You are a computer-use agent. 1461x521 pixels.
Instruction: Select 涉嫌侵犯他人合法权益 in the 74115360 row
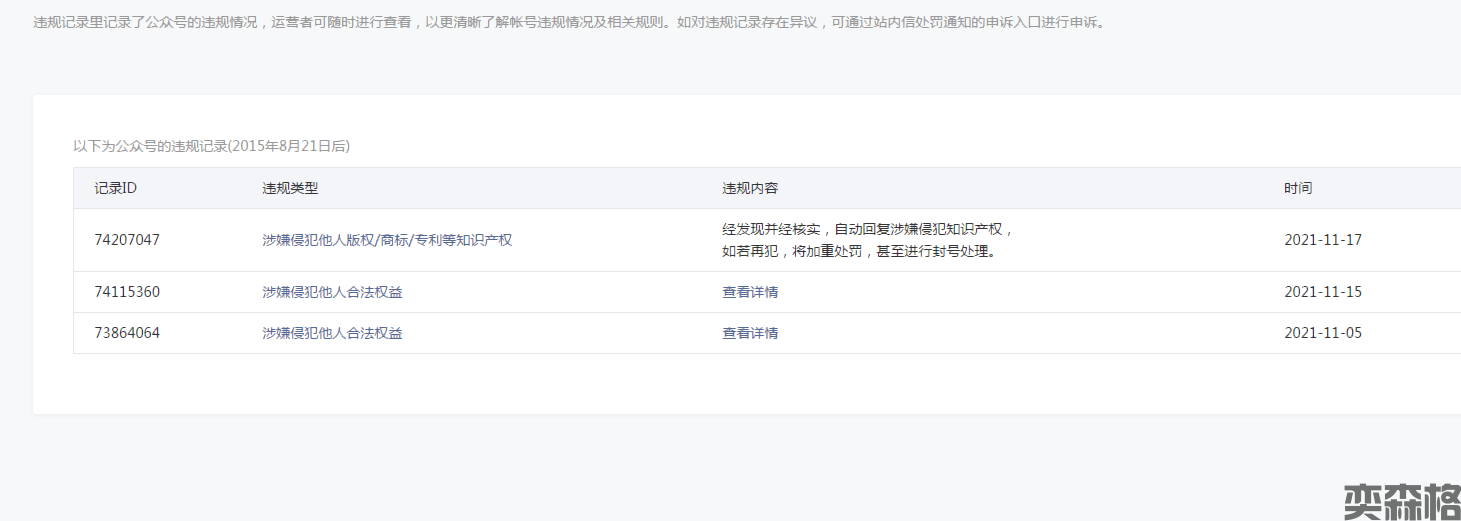[x=332, y=292]
